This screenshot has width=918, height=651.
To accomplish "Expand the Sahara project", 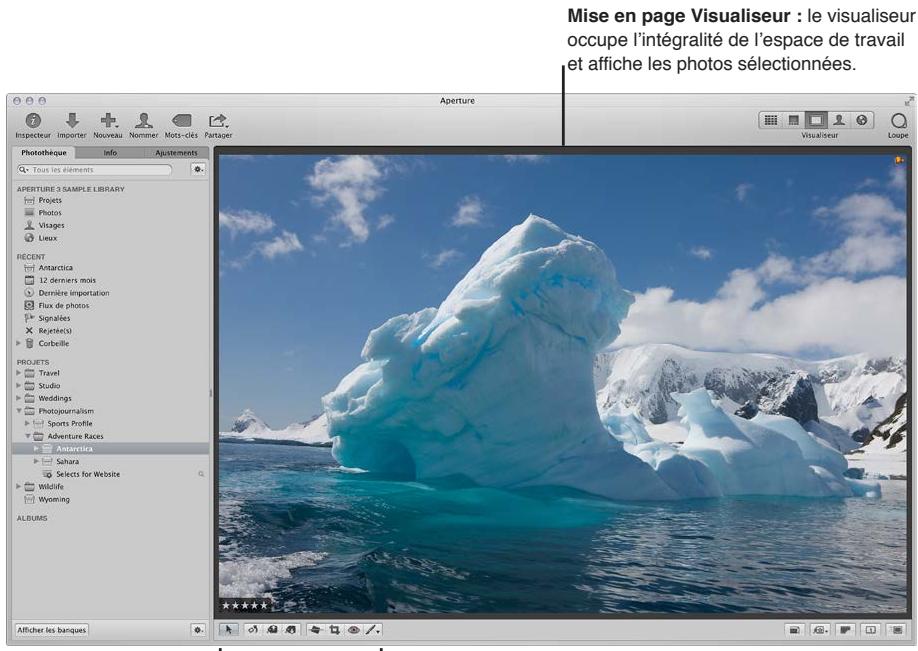I will point(36,461).
